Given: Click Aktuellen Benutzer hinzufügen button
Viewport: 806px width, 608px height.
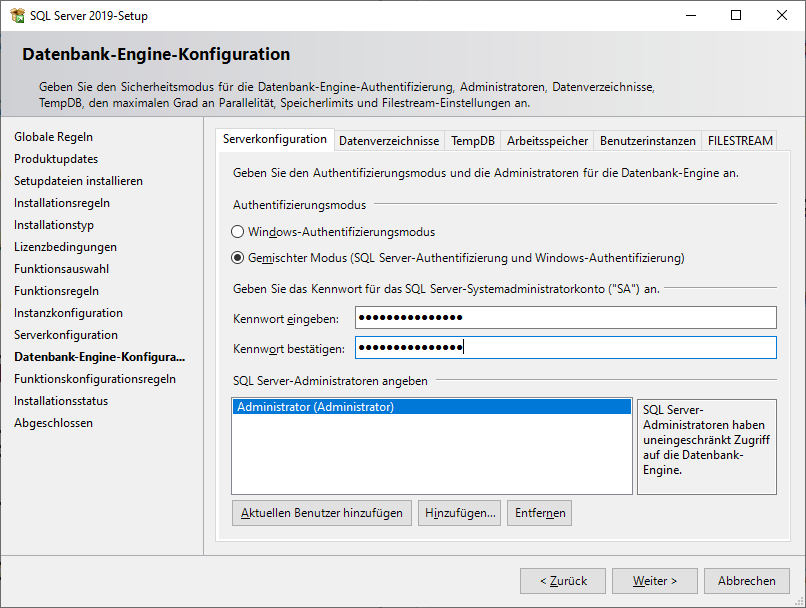Looking at the screenshot, I should pos(322,513).
